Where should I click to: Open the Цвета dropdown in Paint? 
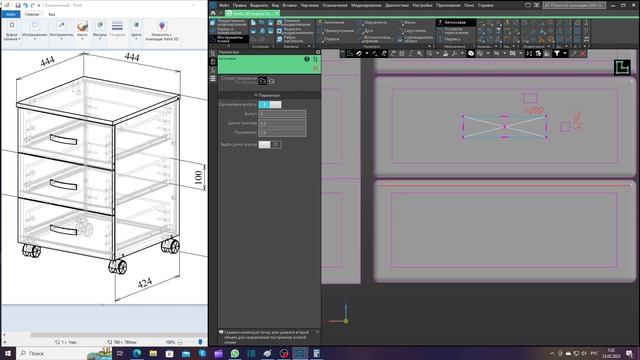[x=136, y=30]
